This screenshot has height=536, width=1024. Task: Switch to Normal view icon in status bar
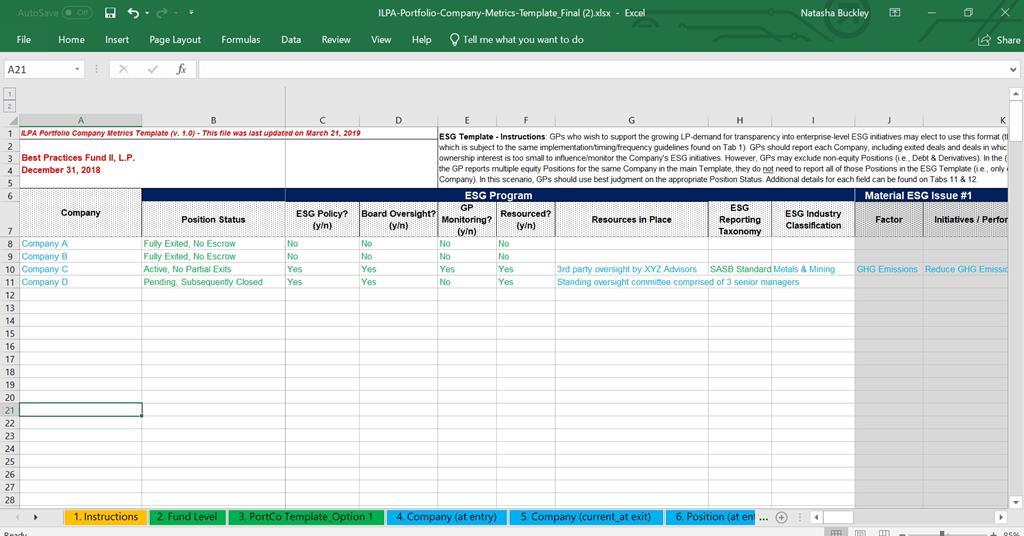tap(835, 533)
